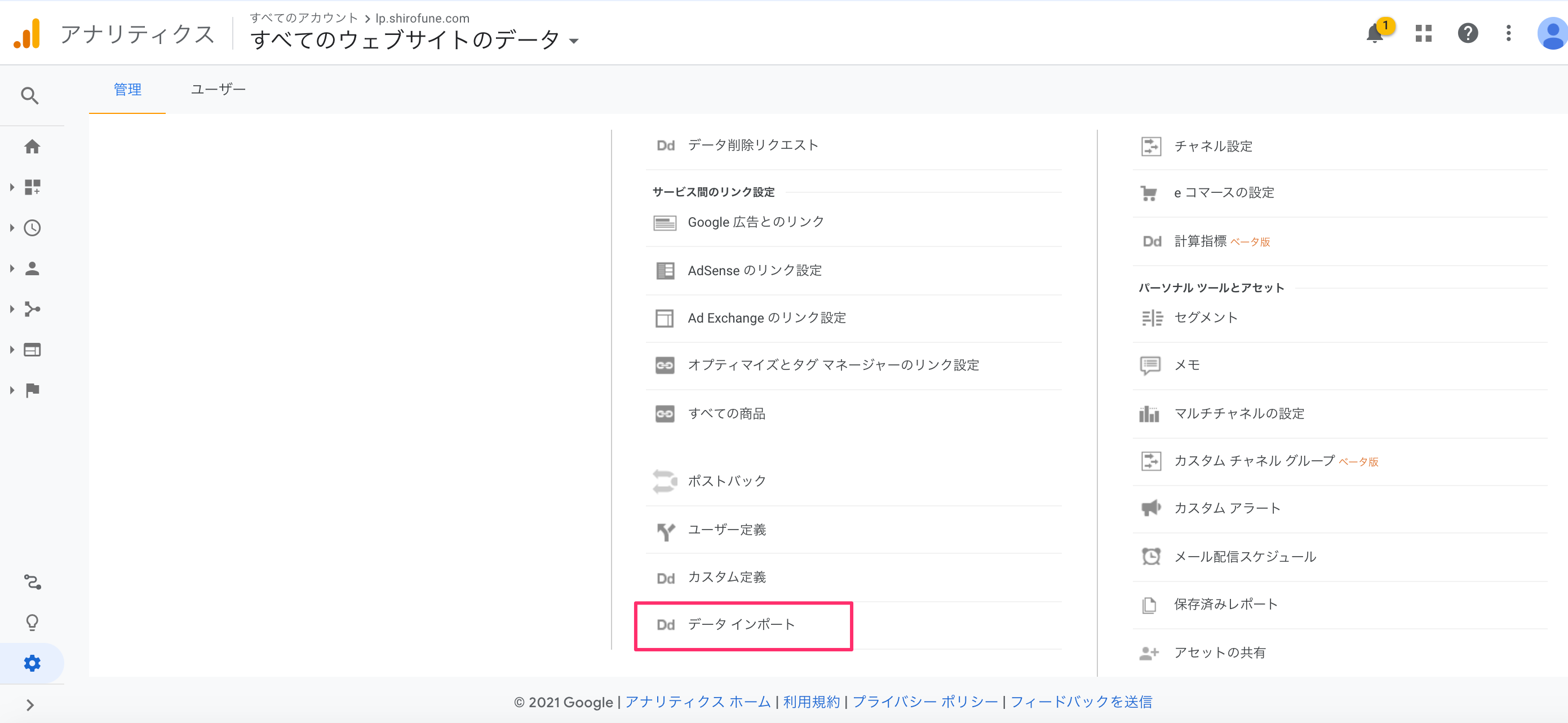Open the Behavior icon in sidebar
Screen dimensions: 1568x723
point(32,350)
